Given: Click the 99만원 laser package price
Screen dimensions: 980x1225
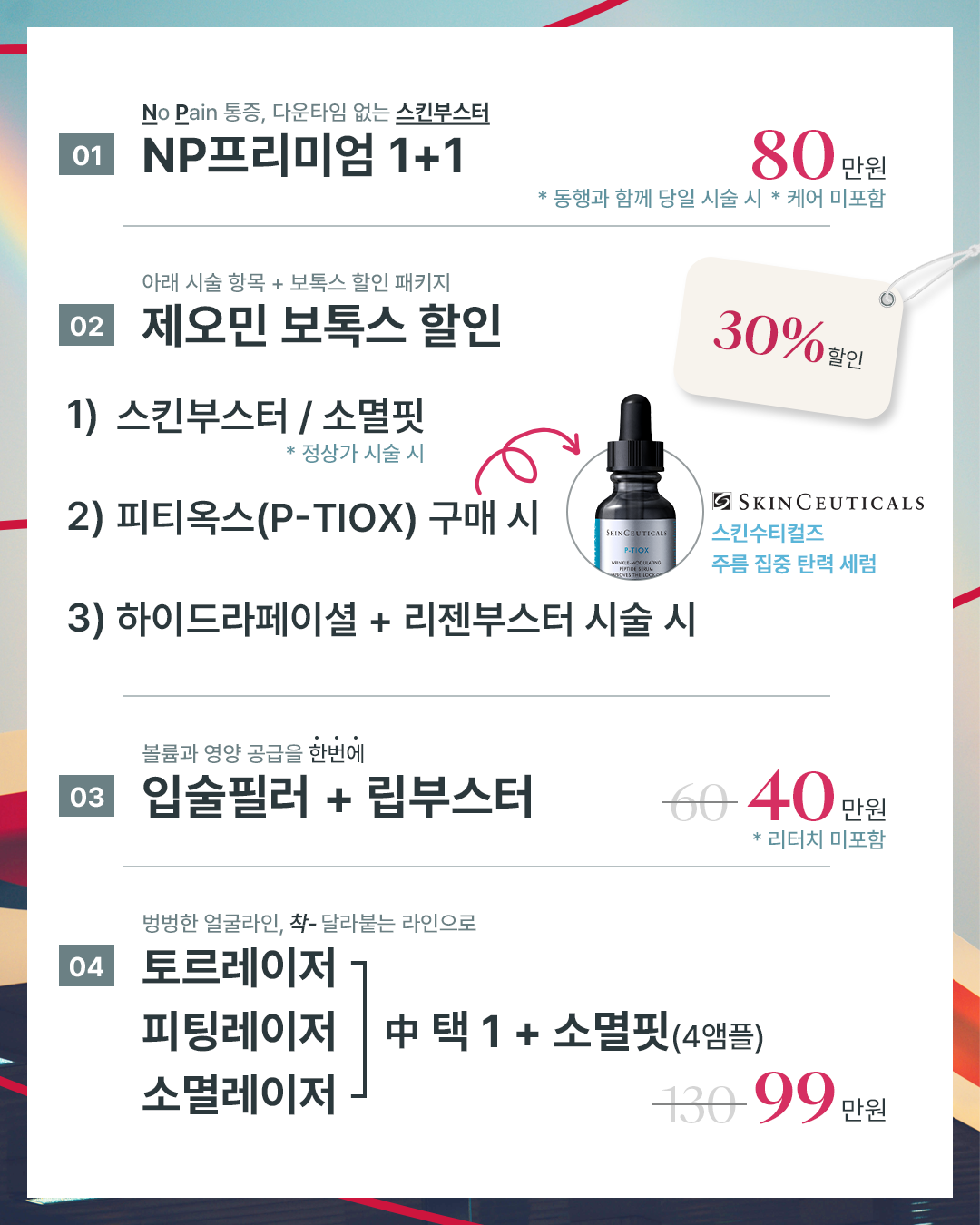Looking at the screenshot, I should [819, 1098].
